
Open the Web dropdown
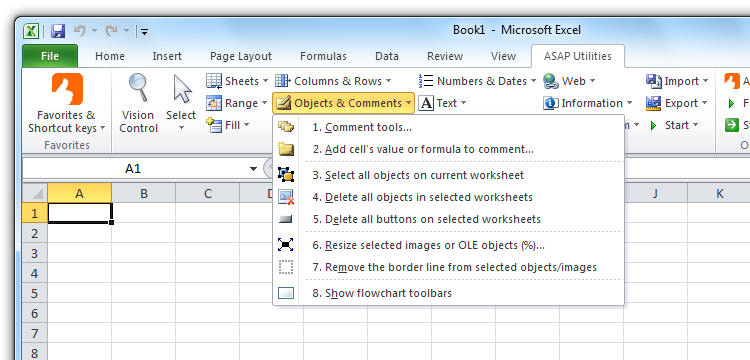[x=569, y=81]
